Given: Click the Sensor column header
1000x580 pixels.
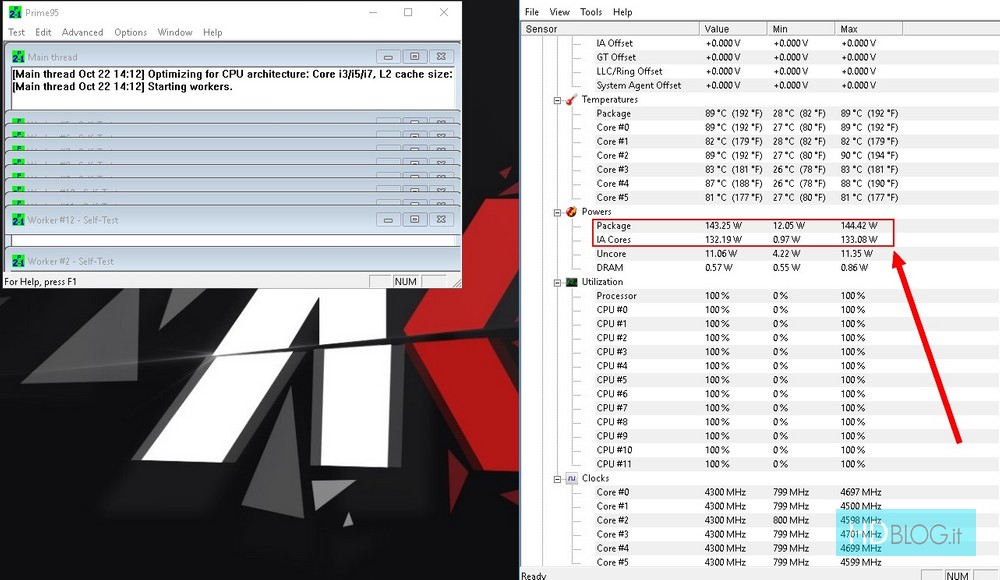Looking at the screenshot, I should 542,29.
